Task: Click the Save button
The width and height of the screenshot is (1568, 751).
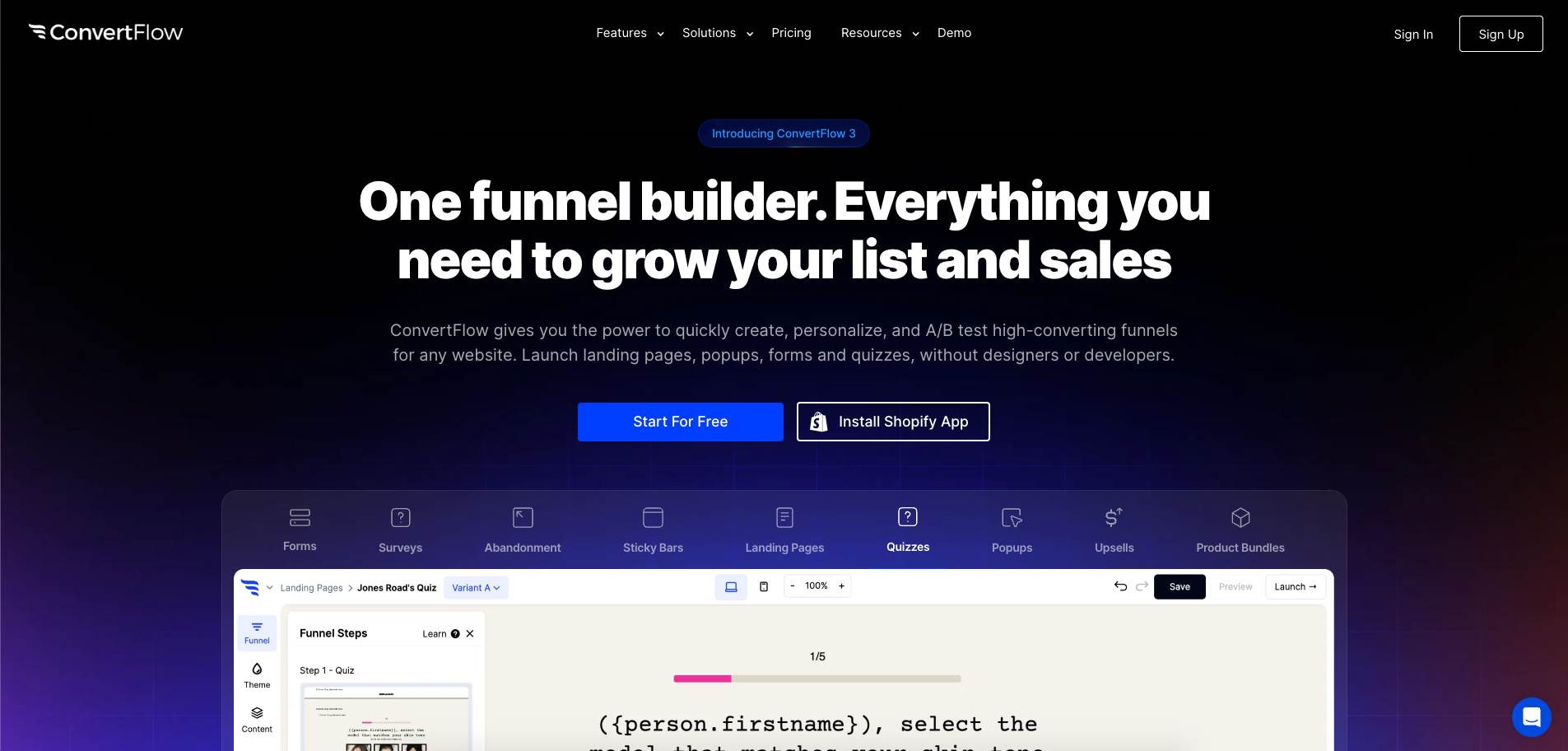Action: click(1179, 587)
